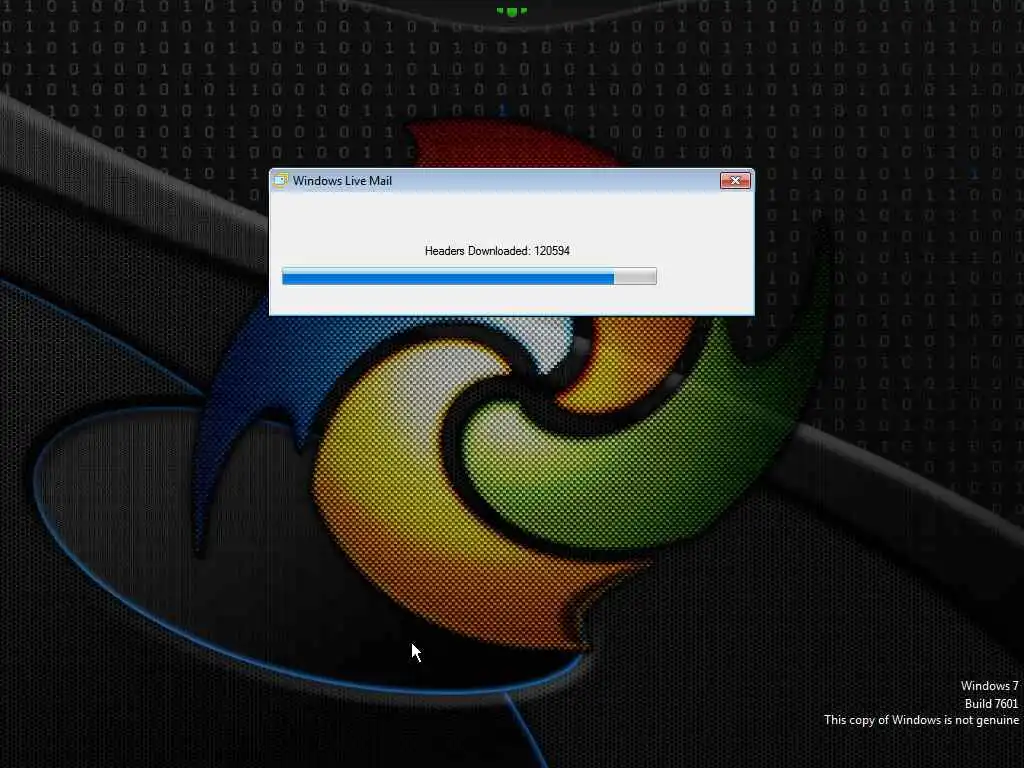Click the headers download progress bar
This screenshot has width=1024, height=768.
[469, 276]
